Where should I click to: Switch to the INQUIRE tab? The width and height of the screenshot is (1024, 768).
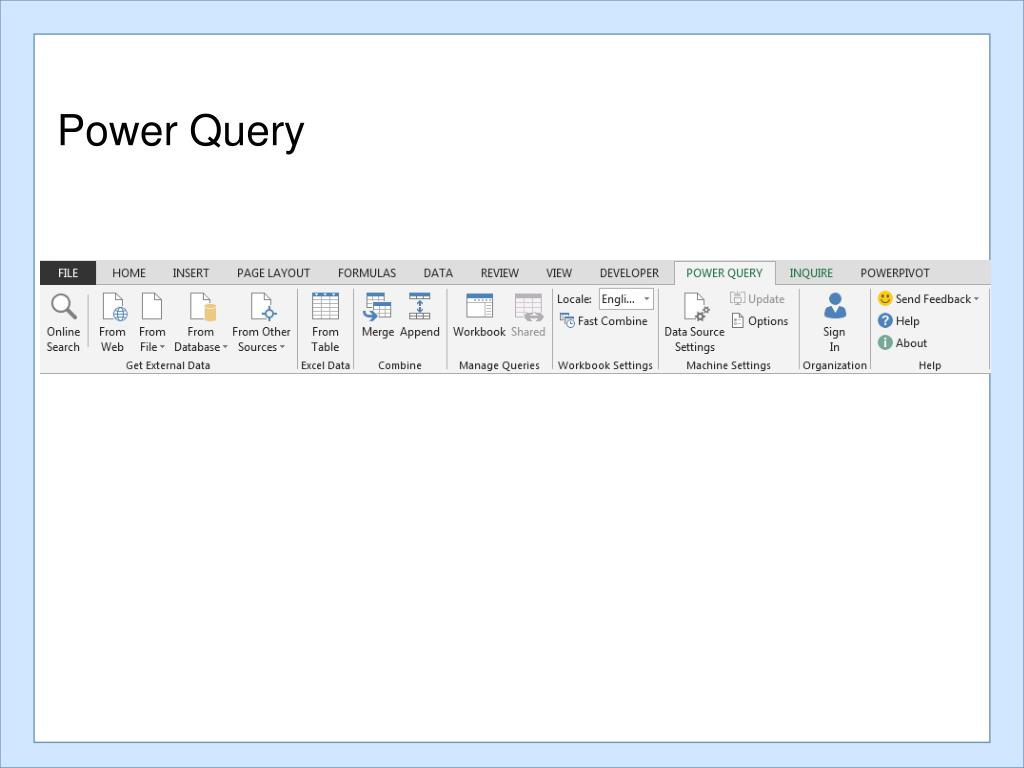coord(811,273)
